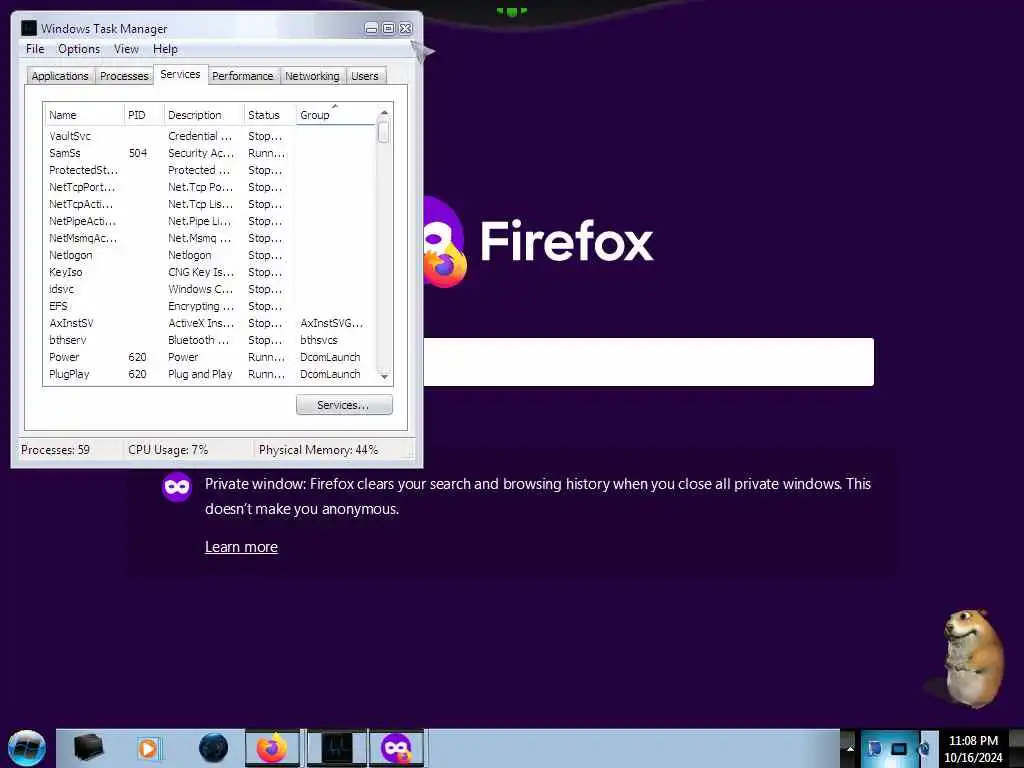Screen dimensions: 1024x768
Task: Click the services list scroll down arrow
Action: pyautogui.click(x=384, y=376)
